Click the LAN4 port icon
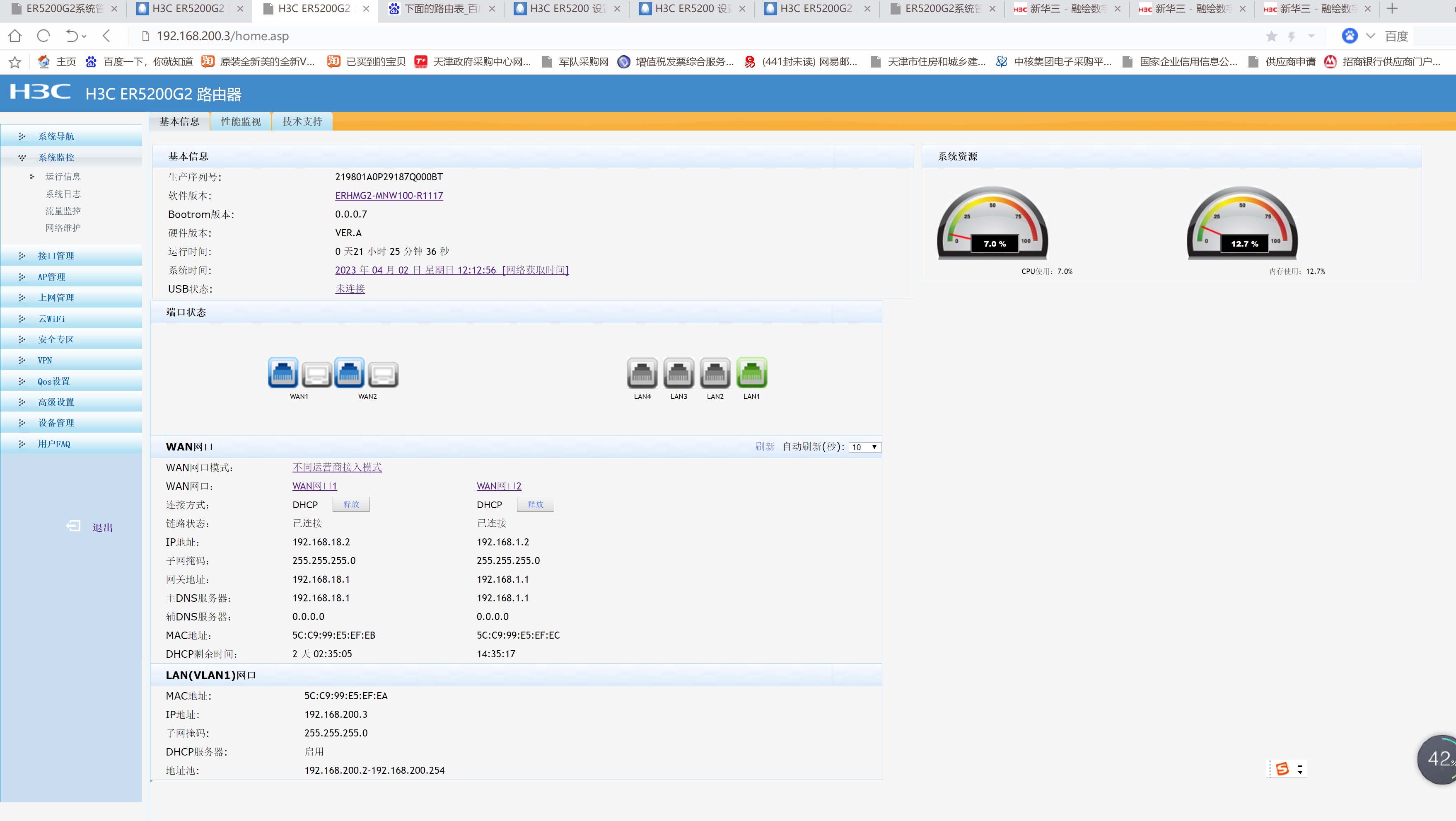The image size is (1456, 821). tap(642, 373)
